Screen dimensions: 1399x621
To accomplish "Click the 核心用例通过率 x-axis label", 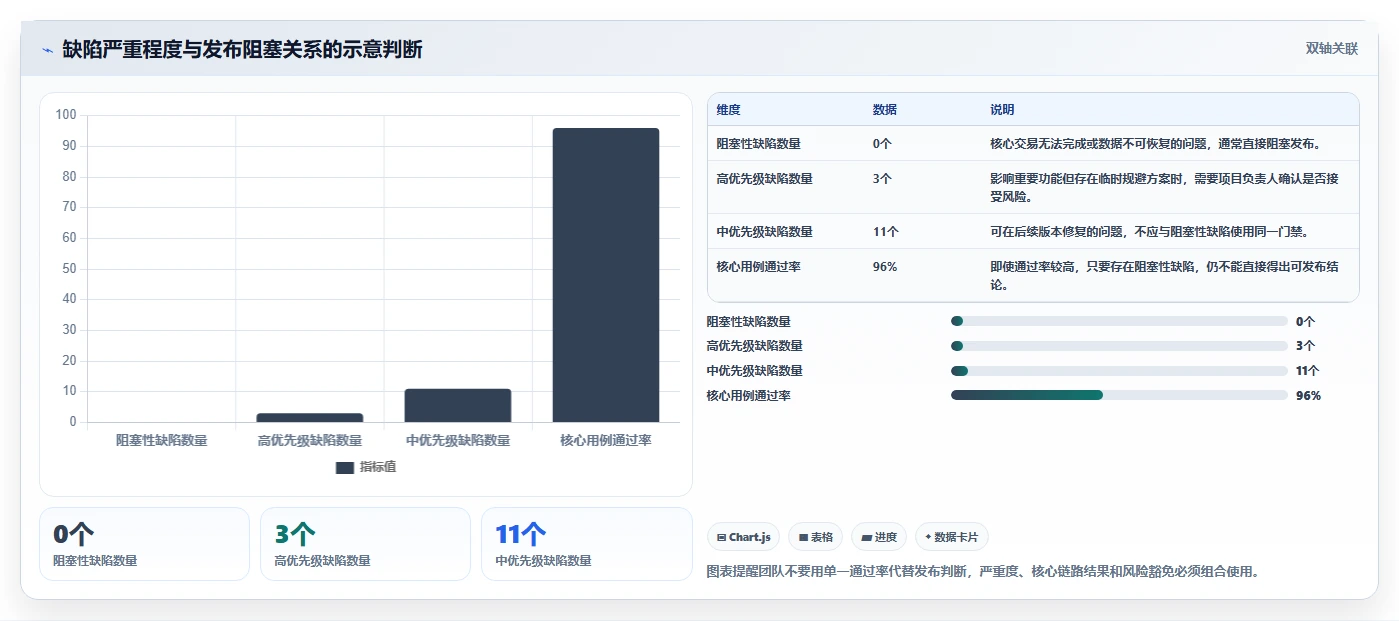I will [606, 440].
